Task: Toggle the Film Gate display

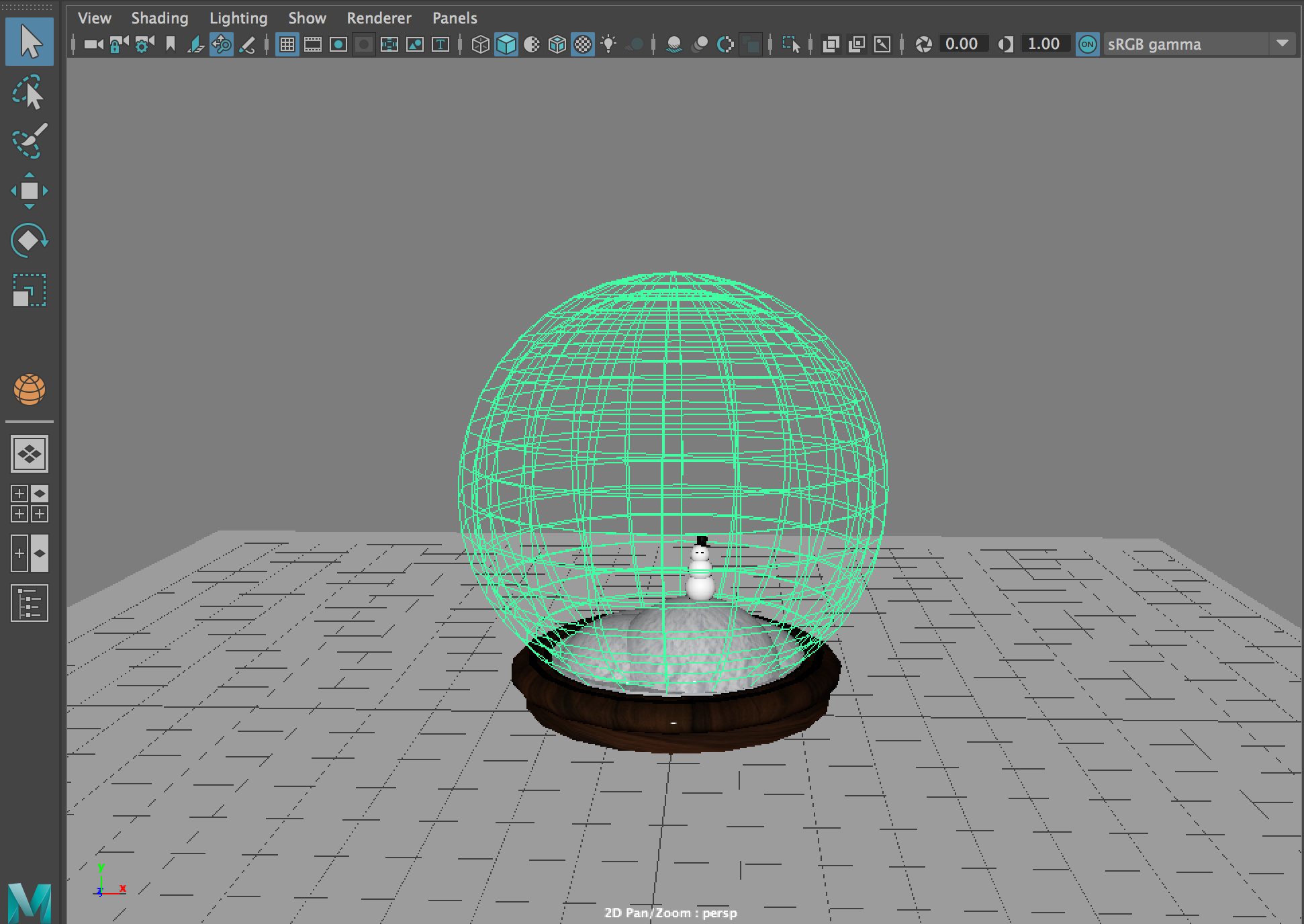Action: (x=313, y=44)
